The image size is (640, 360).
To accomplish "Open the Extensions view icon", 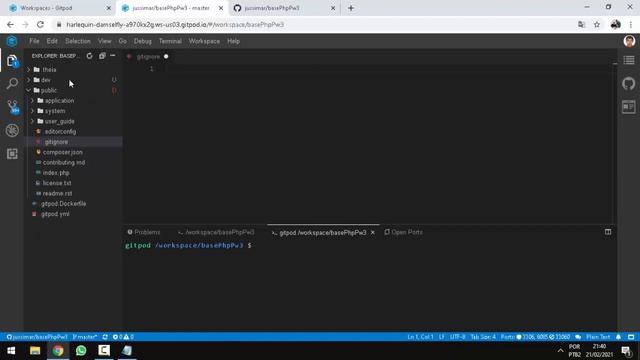I will click(12, 153).
